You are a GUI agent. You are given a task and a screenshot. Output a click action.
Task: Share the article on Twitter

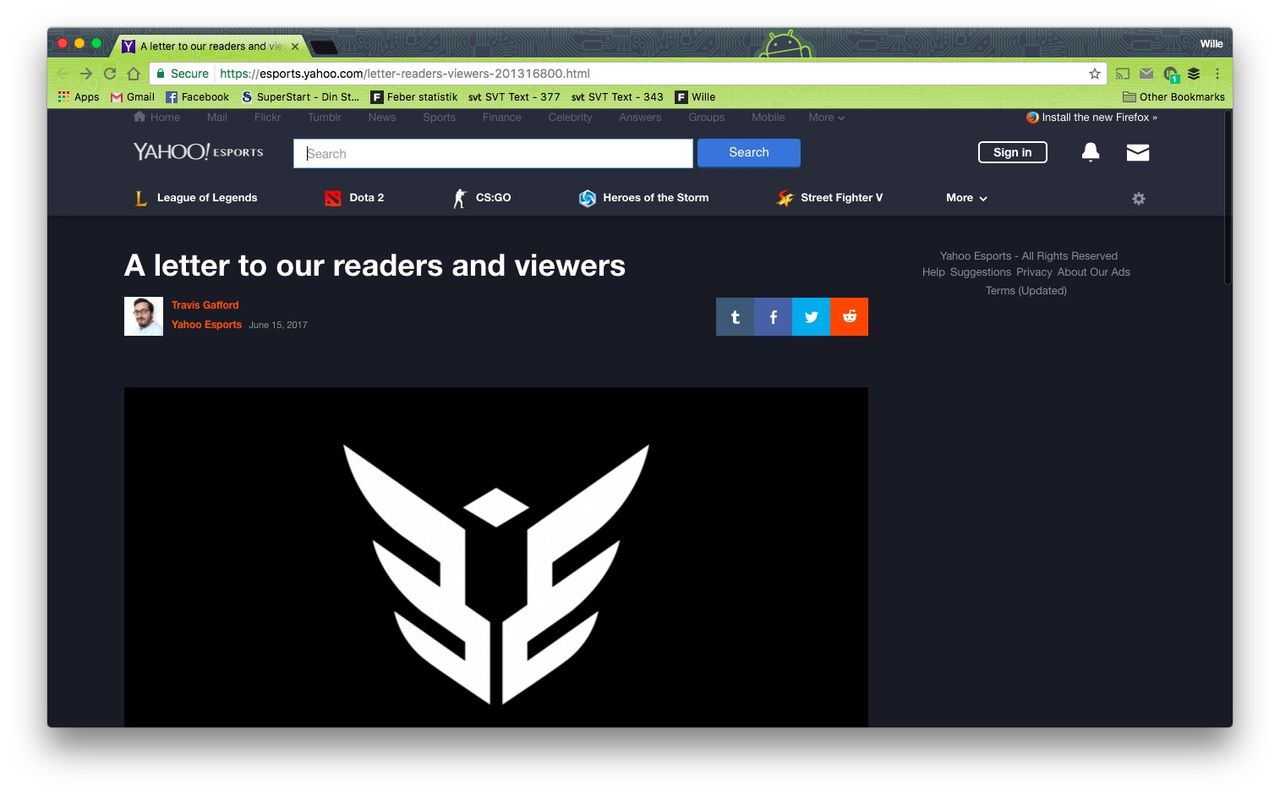click(x=811, y=317)
